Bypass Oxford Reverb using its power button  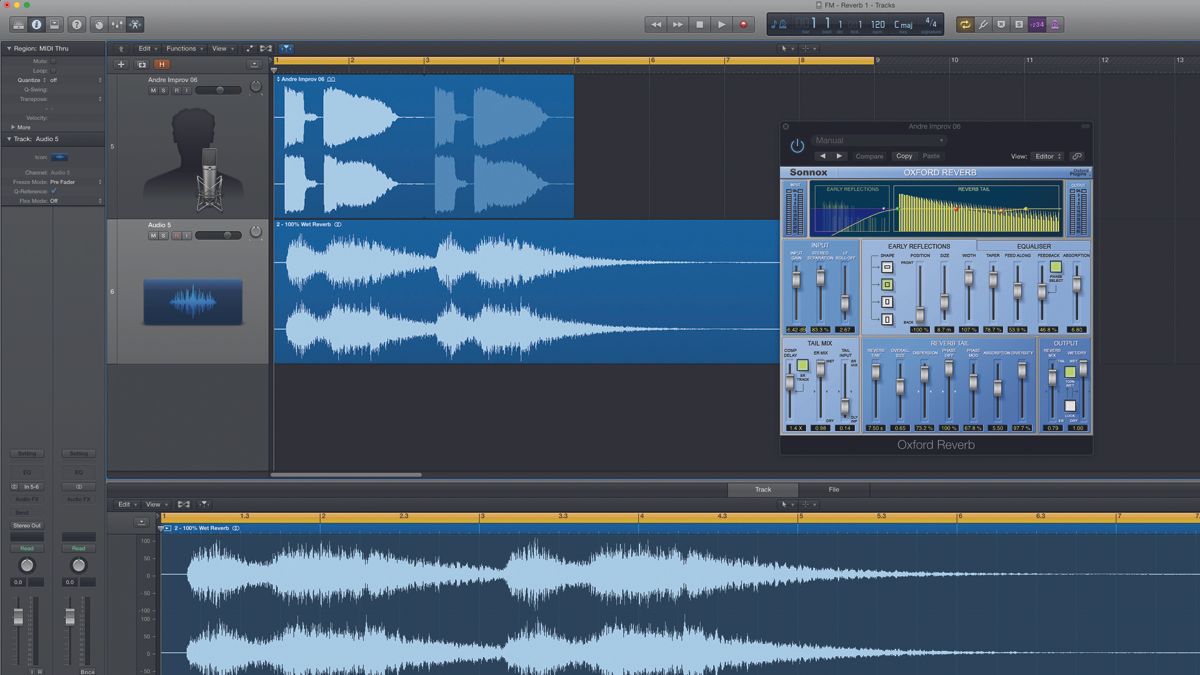797,144
